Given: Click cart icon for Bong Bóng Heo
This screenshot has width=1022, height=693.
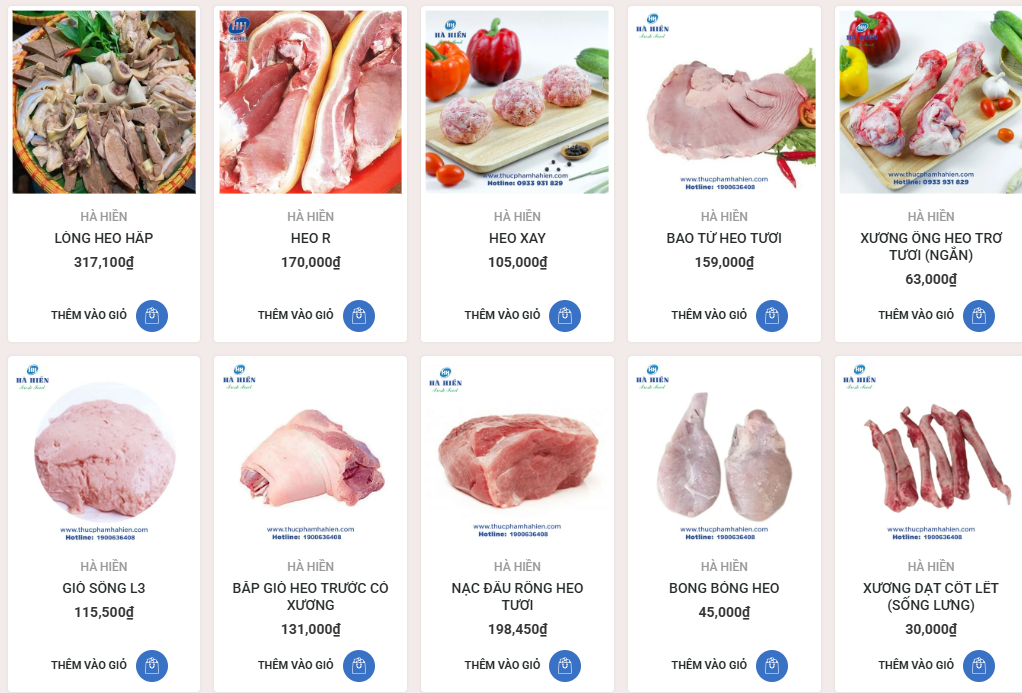Looking at the screenshot, I should (772, 666).
